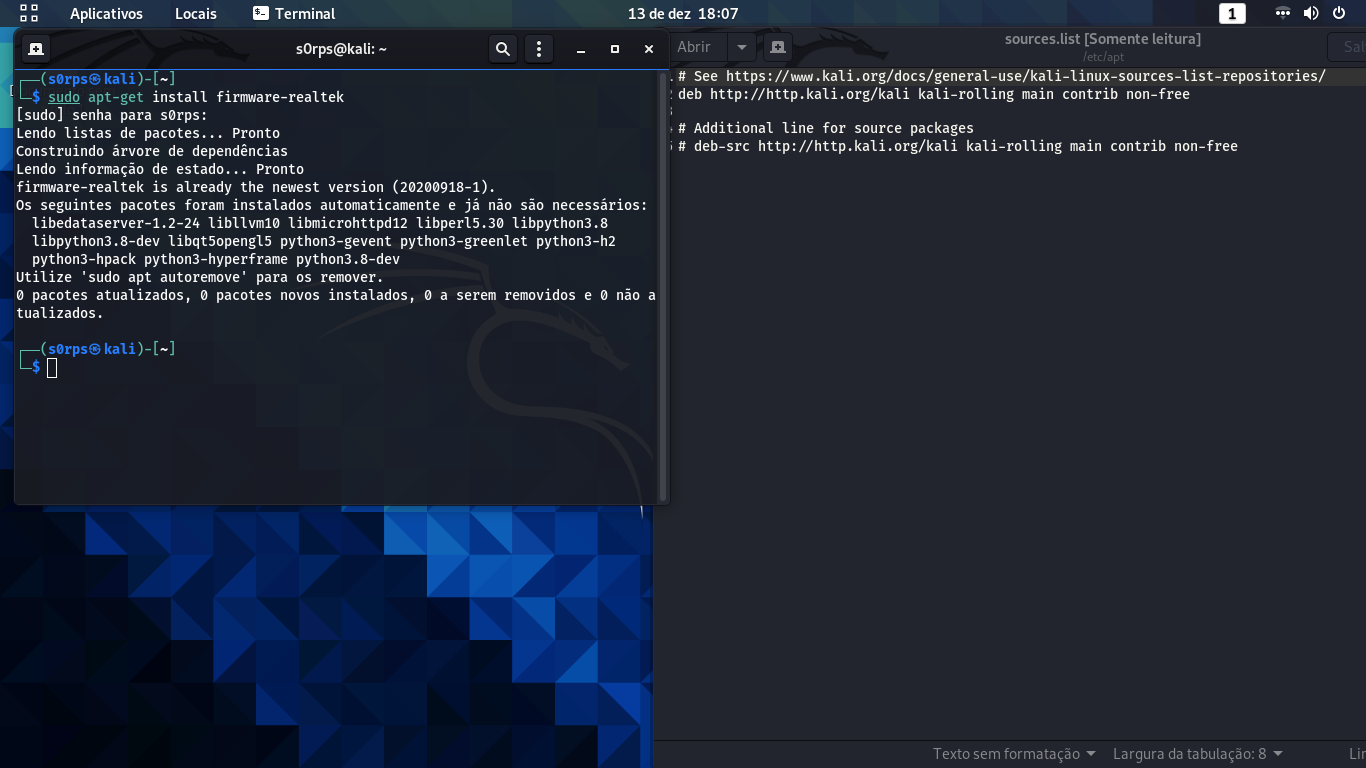The width and height of the screenshot is (1366, 768).
Task: Open Largura da tabulação: 8 dropdown
Action: click(1198, 754)
